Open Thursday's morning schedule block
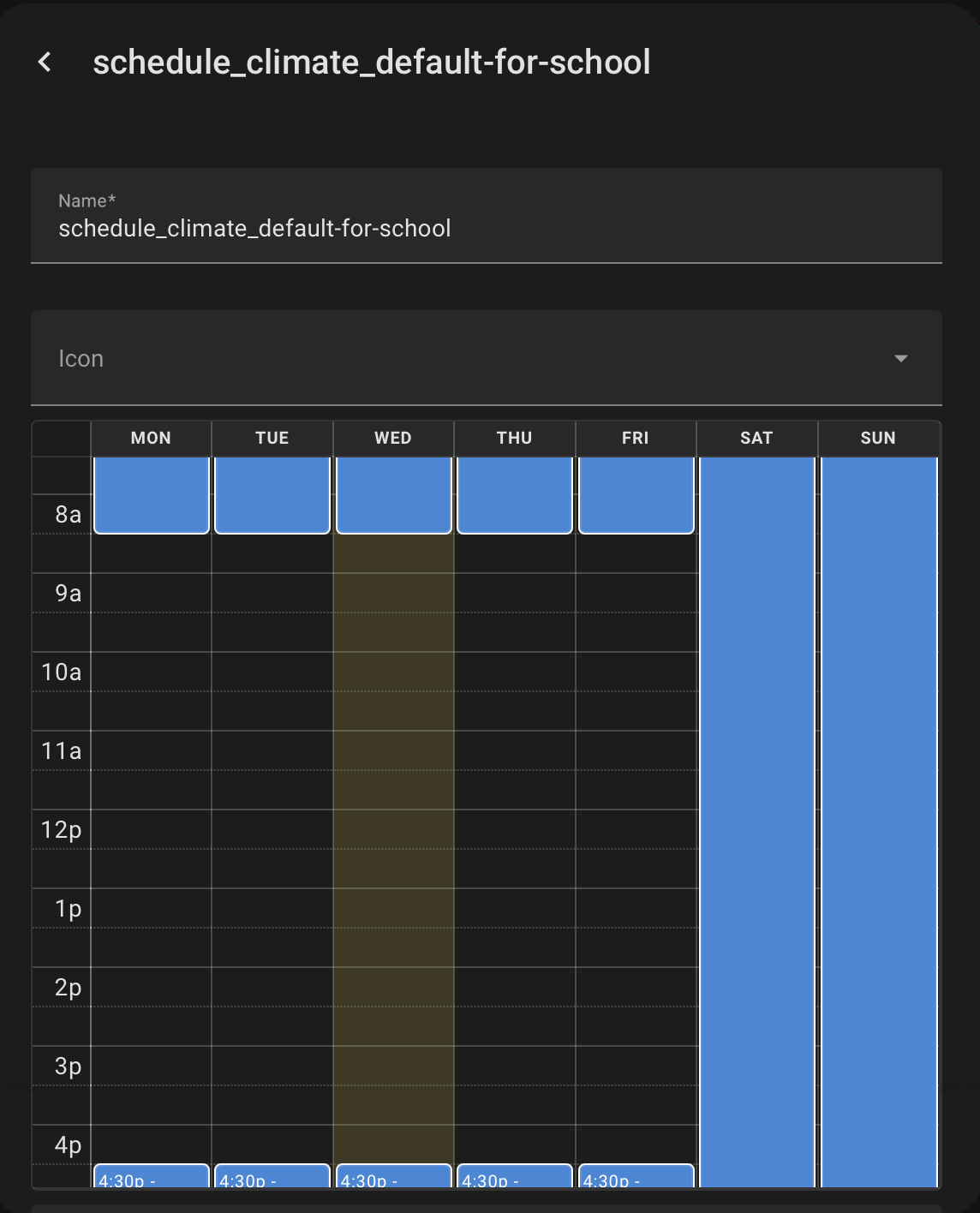Screen dimensions: 980x1213 515,494
